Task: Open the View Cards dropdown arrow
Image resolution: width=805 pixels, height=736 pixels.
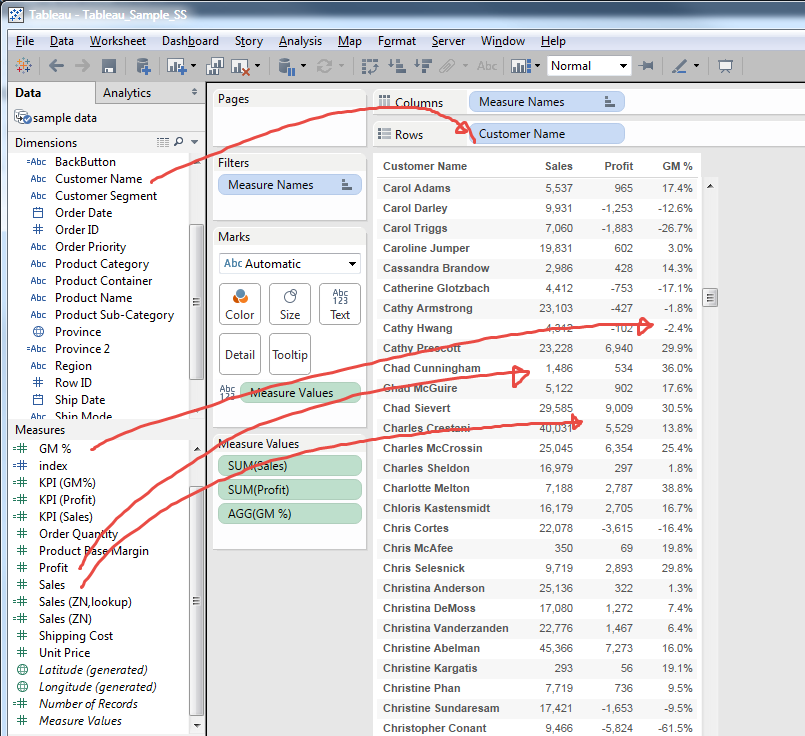Action: 538,66
